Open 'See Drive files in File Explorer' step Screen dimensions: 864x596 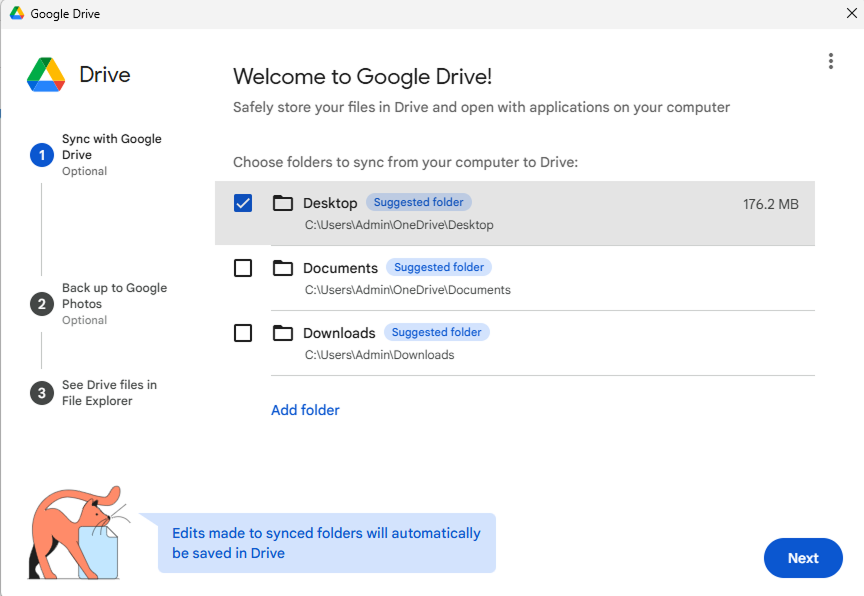(x=109, y=393)
